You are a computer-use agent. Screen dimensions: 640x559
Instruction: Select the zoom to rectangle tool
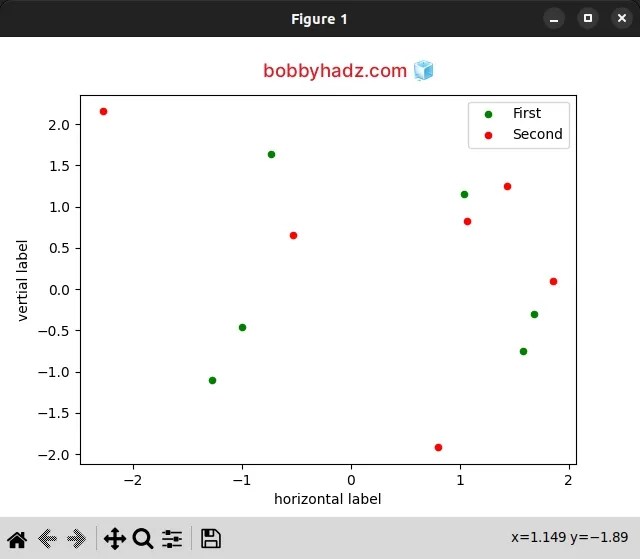(143, 539)
